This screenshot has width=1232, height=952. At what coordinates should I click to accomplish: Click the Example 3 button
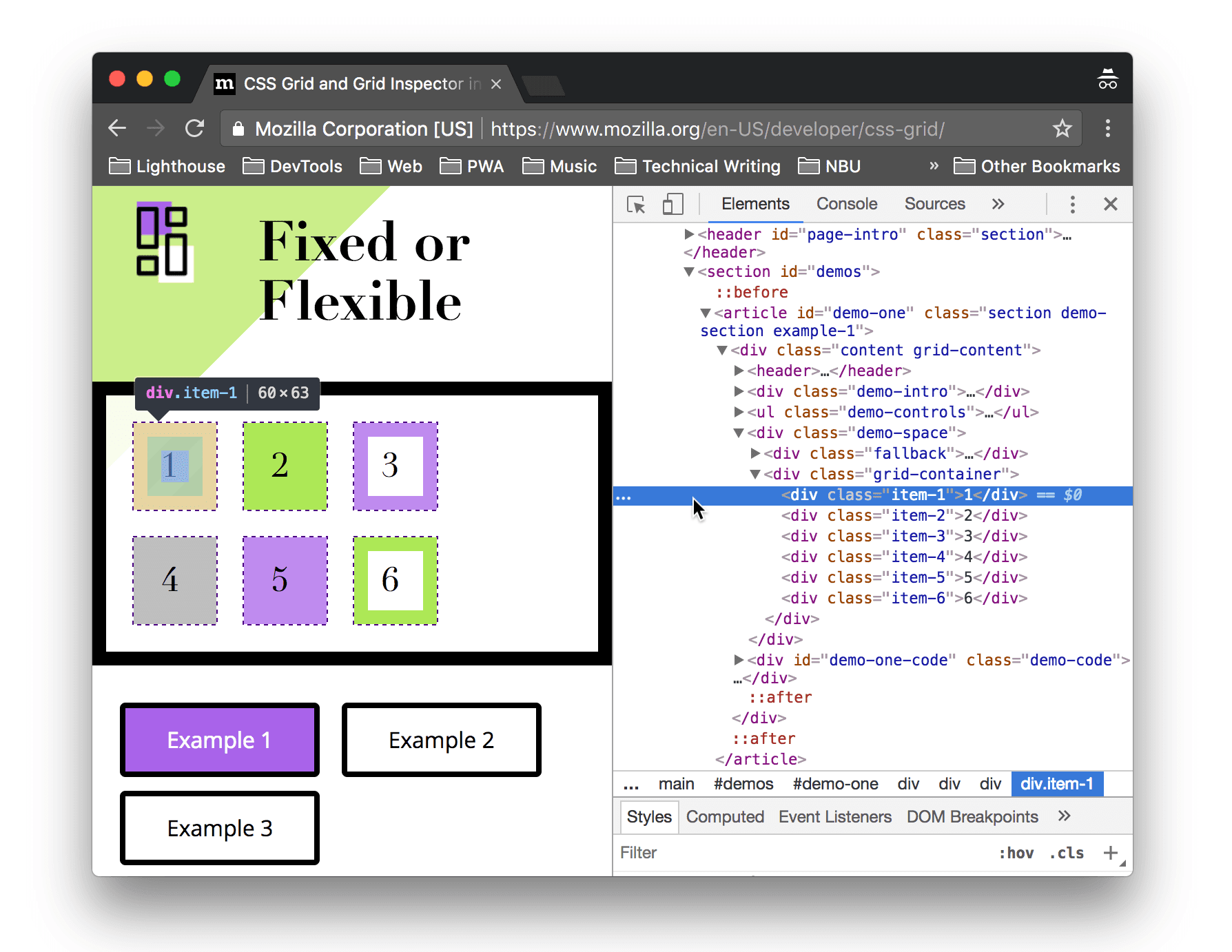pos(219,828)
